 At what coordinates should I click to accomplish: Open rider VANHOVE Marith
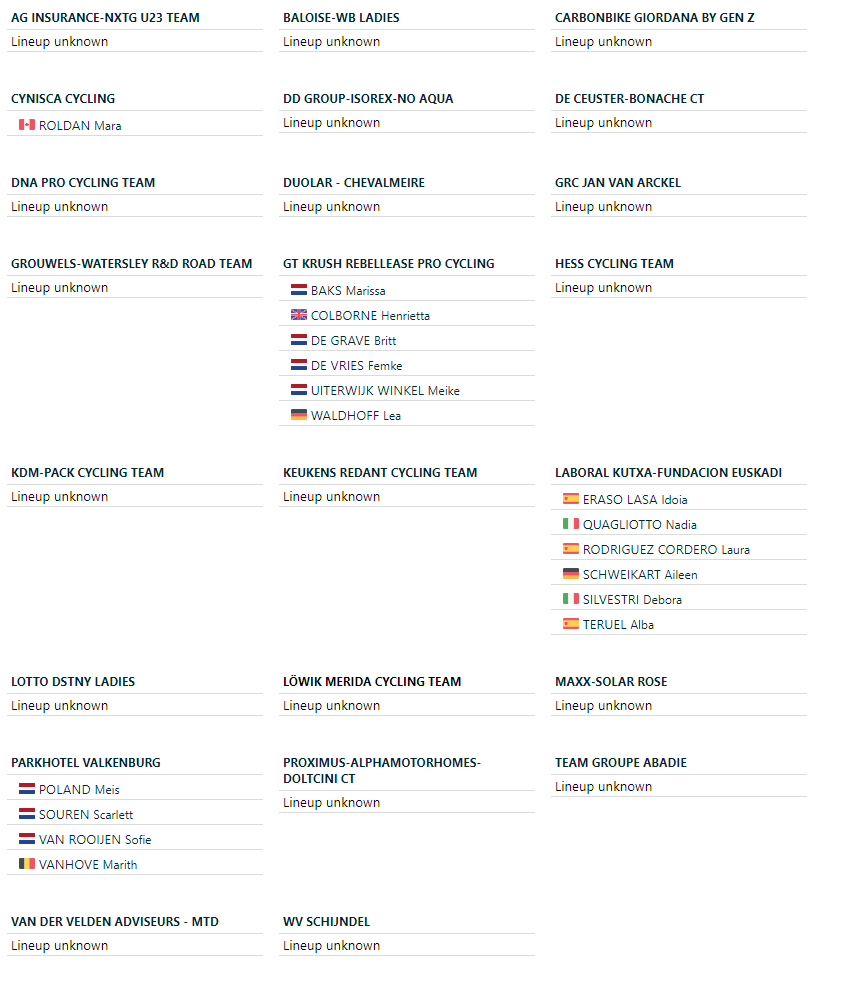point(88,864)
